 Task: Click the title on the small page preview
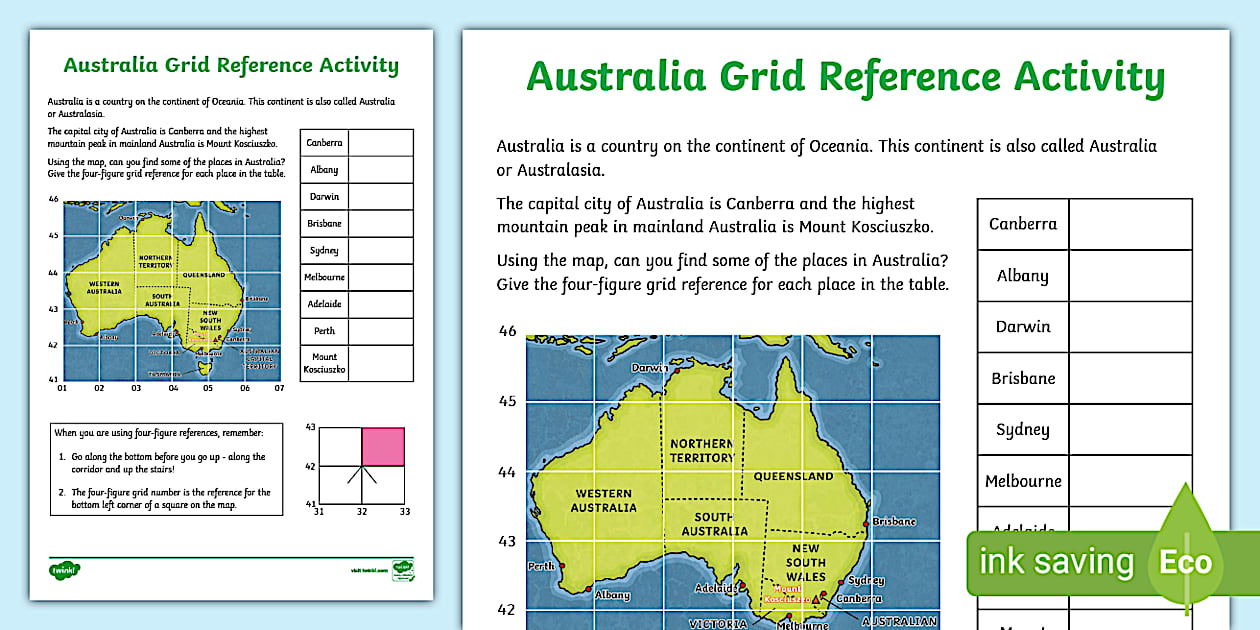(x=231, y=66)
